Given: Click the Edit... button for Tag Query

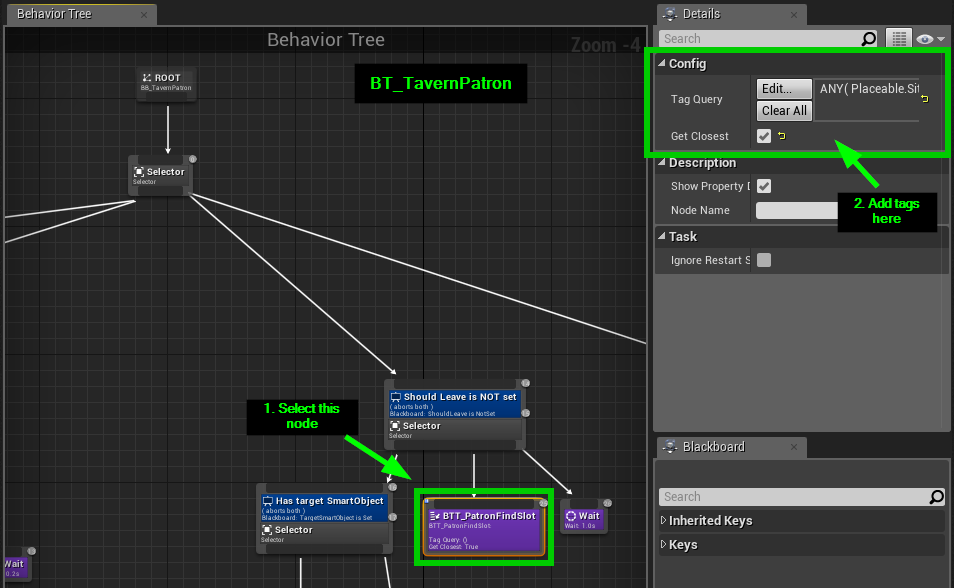Looking at the screenshot, I should tap(784, 88).
